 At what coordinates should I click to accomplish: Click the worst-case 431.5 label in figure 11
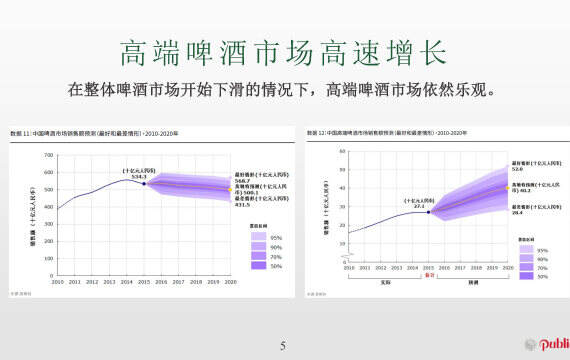coord(262,201)
